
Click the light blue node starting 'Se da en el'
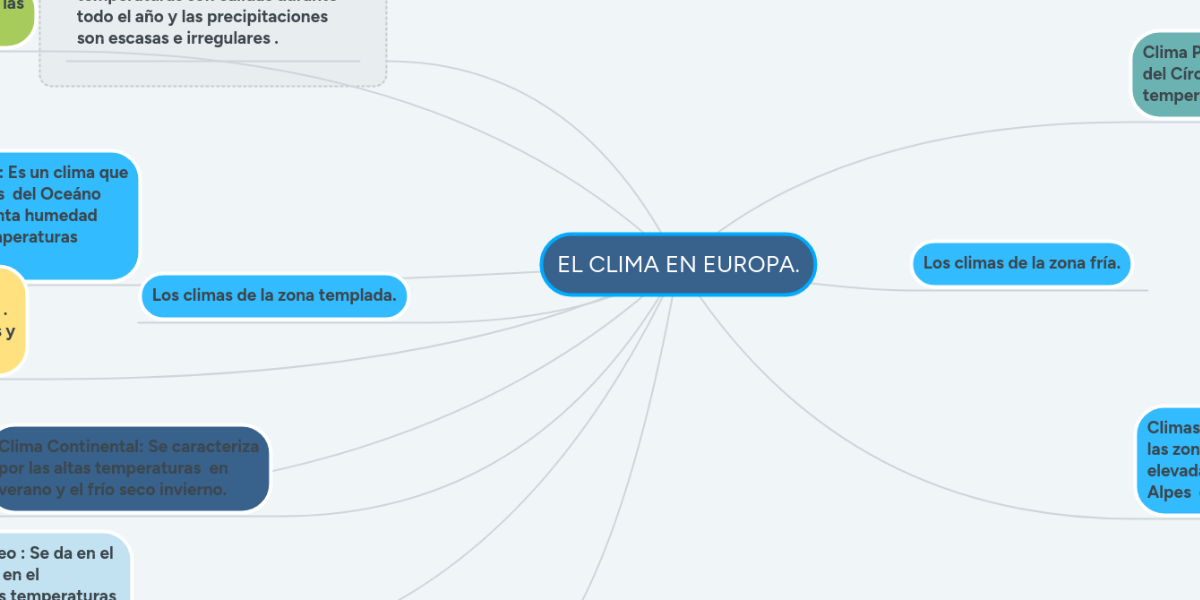64,567
